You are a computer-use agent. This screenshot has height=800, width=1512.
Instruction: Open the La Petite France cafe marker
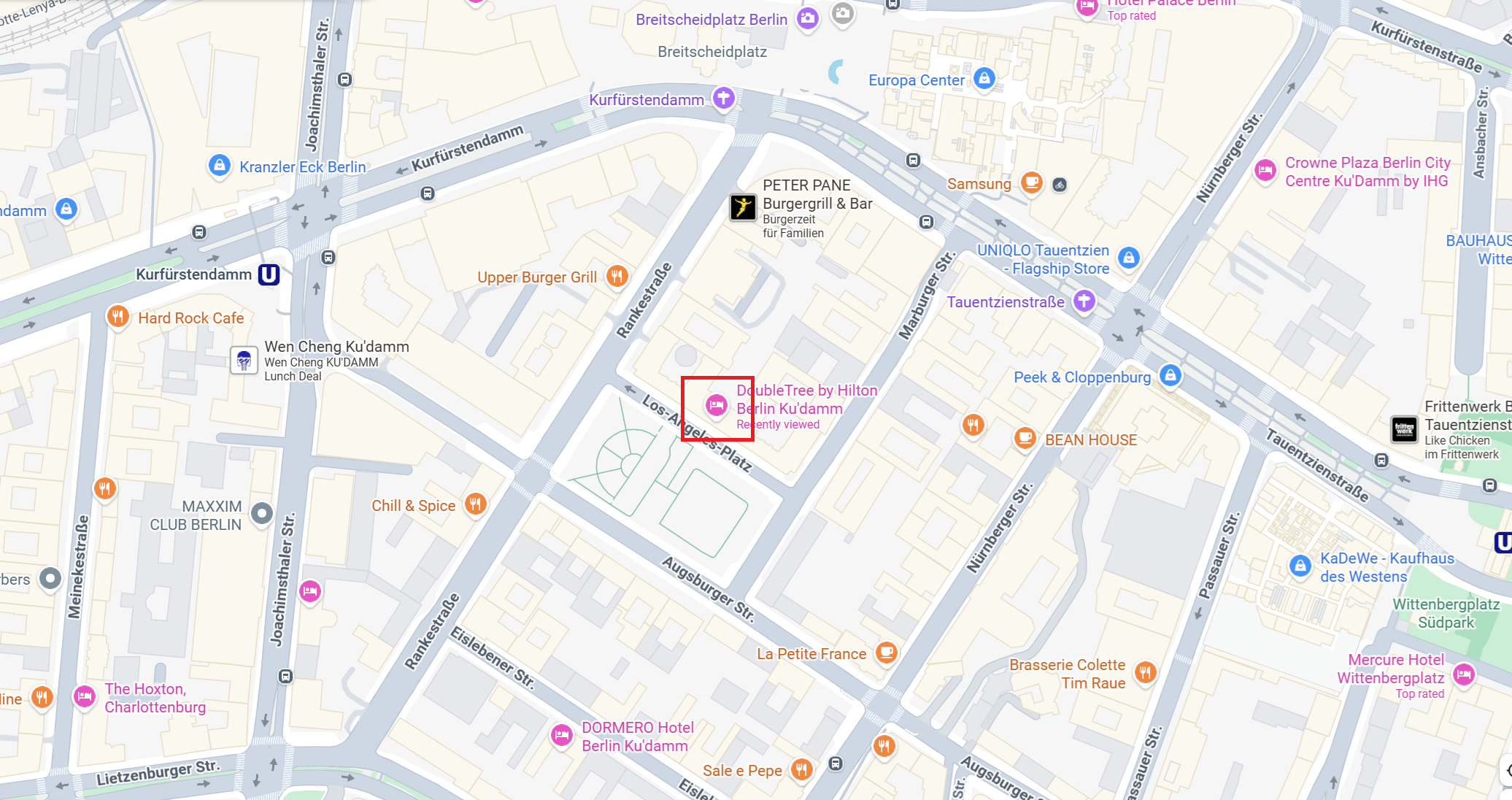tap(886, 653)
